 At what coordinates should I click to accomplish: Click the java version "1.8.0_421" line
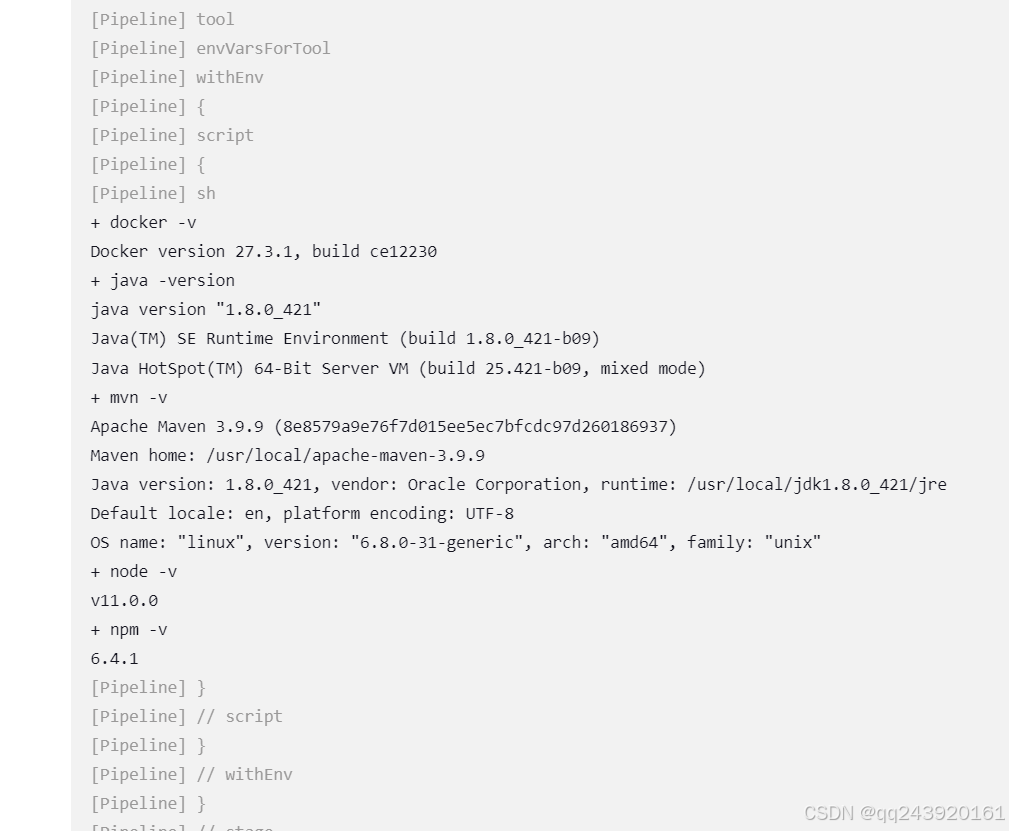tap(205, 310)
